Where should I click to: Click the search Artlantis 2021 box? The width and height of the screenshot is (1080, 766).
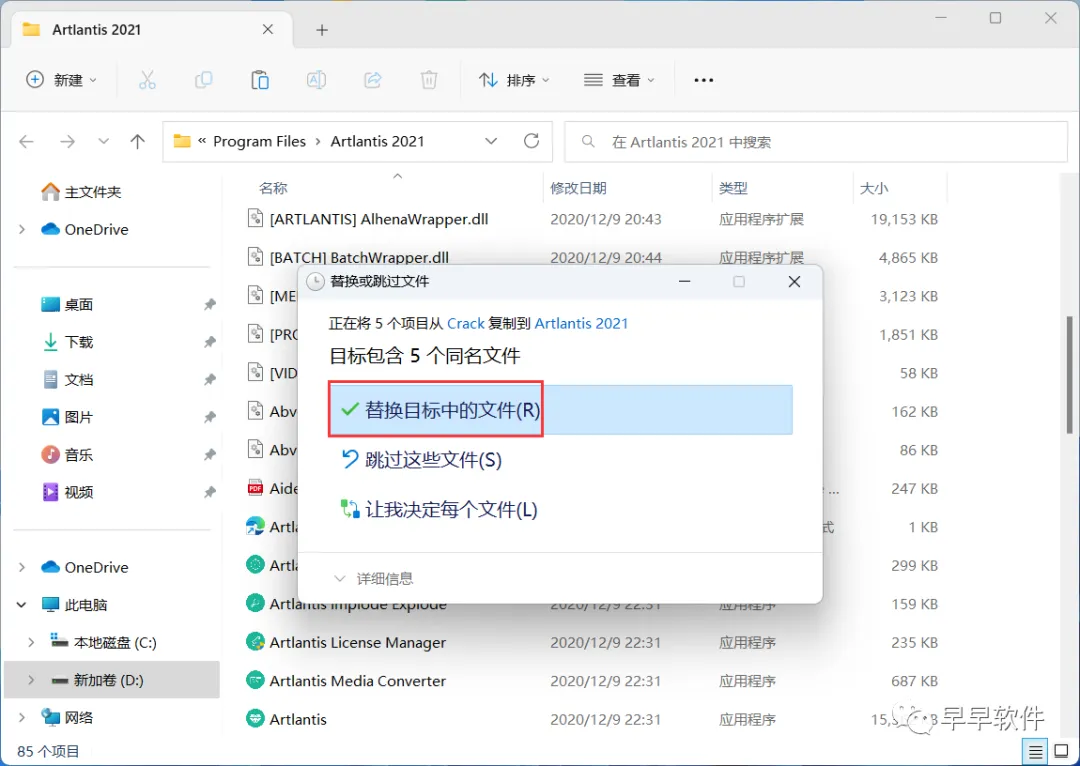tap(816, 142)
